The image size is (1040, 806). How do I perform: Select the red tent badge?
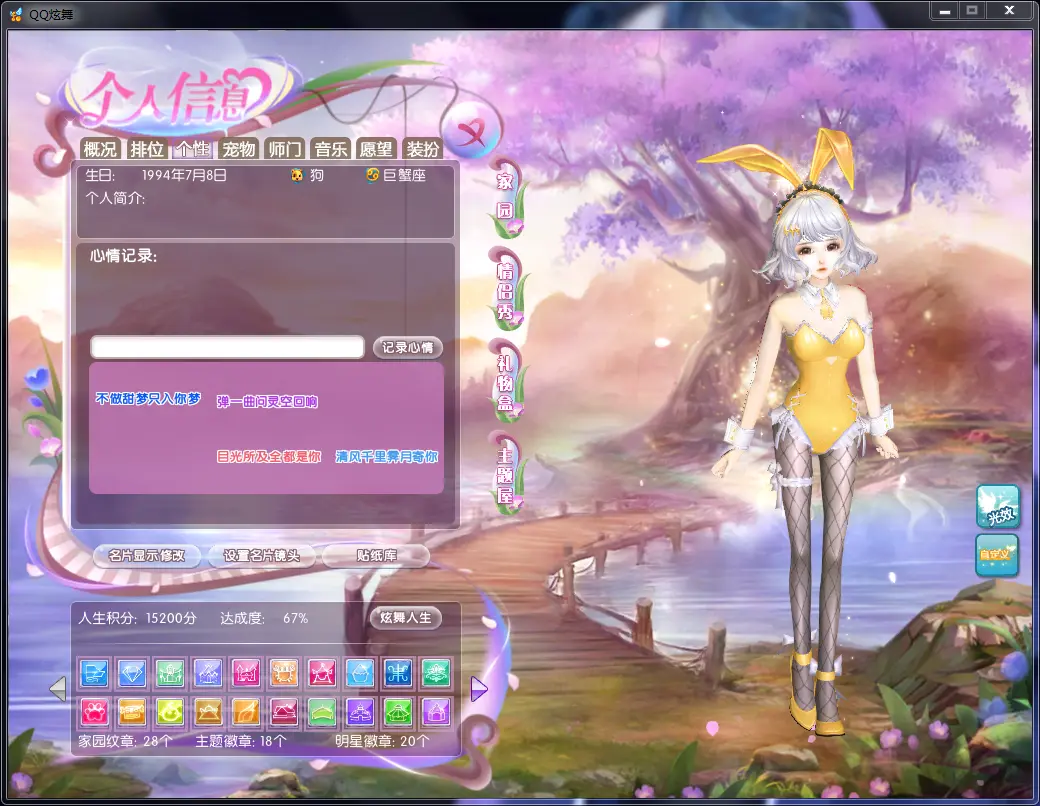(x=322, y=673)
